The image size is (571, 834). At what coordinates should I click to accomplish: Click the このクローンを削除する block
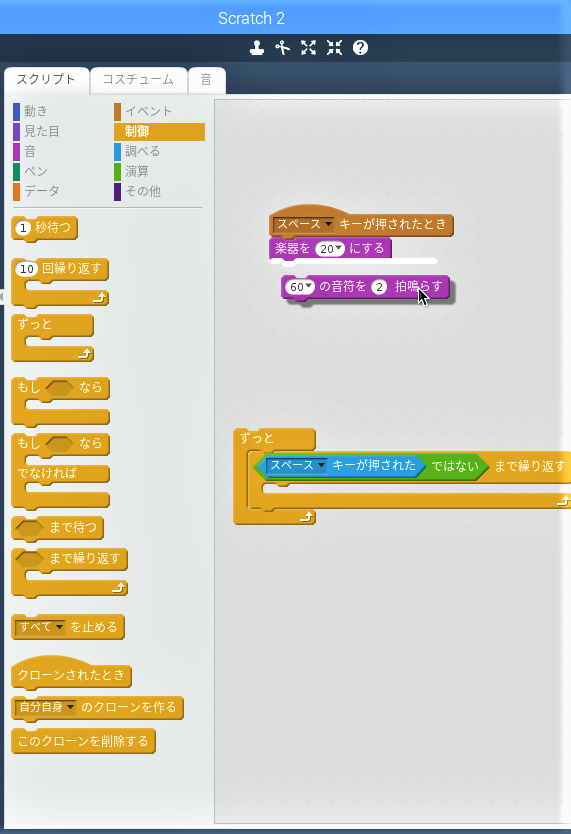[x=83, y=741]
